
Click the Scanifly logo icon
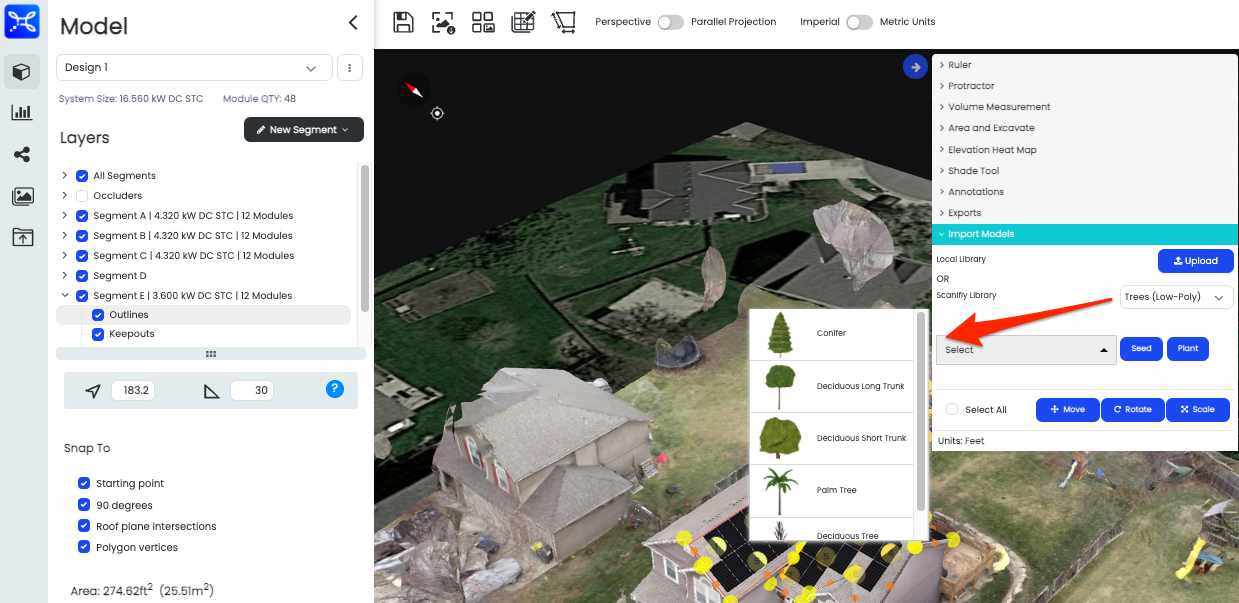tap(21, 21)
